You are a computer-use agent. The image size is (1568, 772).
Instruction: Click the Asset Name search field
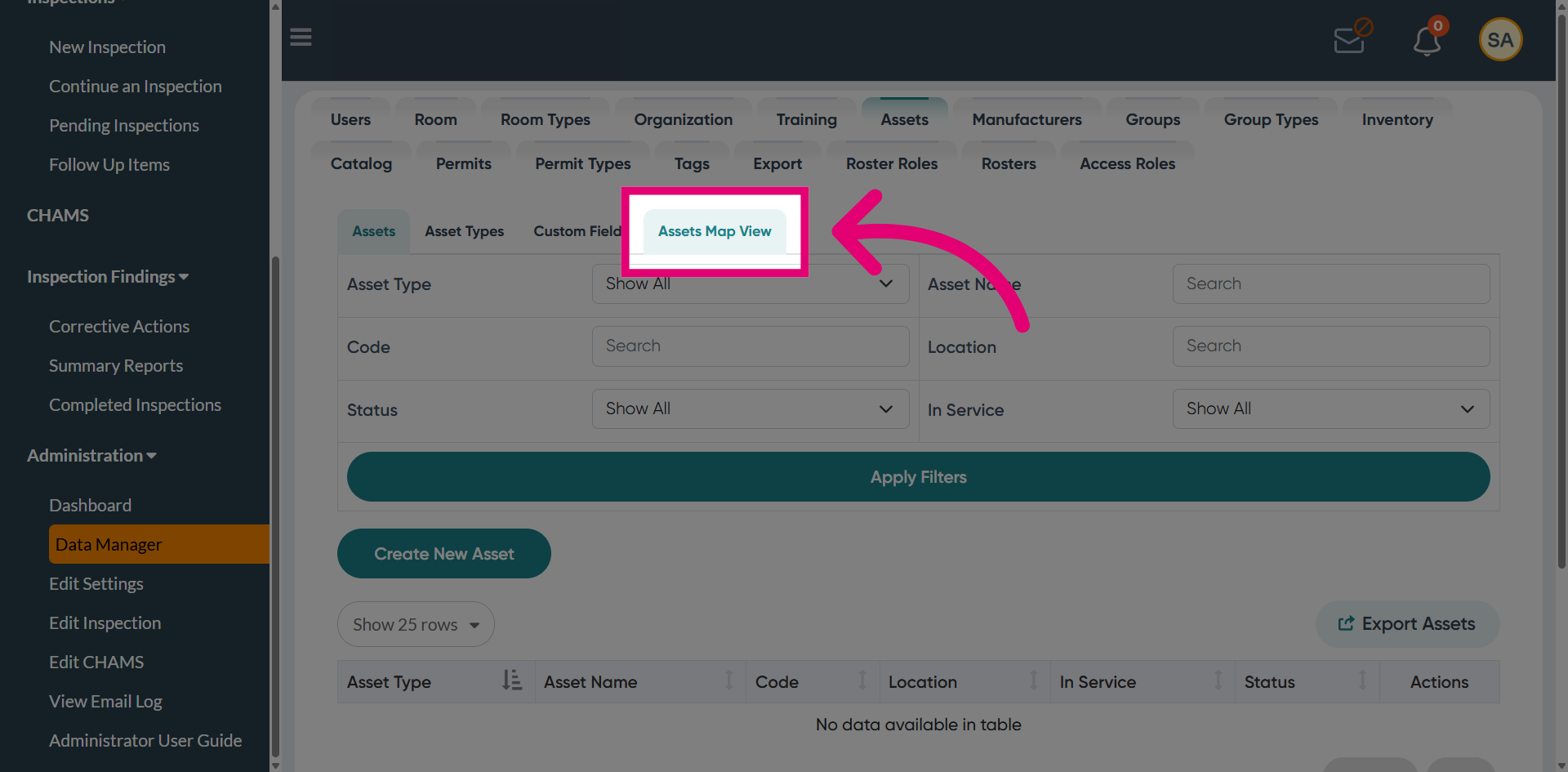click(x=1330, y=283)
